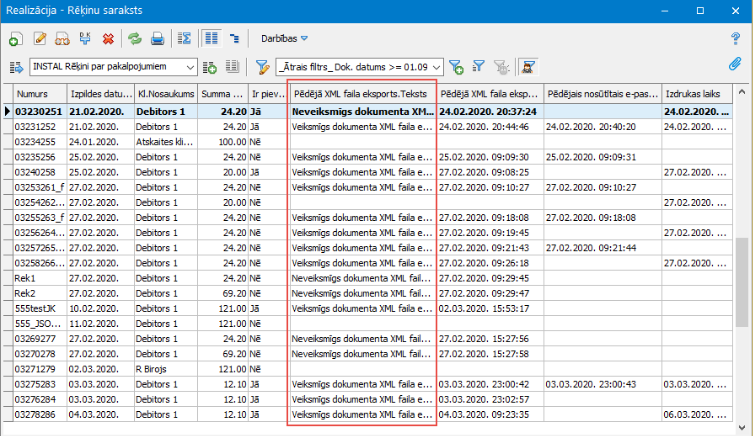Toggle the user filter button

pyautogui.click(x=527, y=67)
